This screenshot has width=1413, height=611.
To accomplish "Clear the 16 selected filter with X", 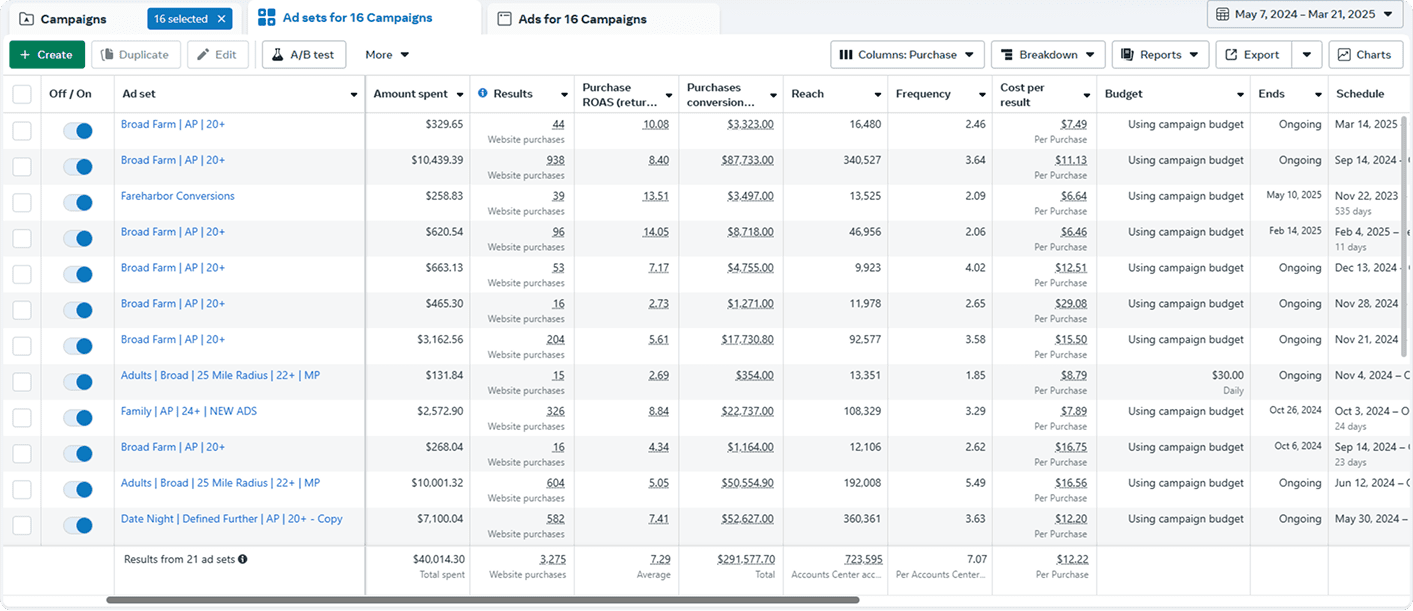I will click(222, 19).
